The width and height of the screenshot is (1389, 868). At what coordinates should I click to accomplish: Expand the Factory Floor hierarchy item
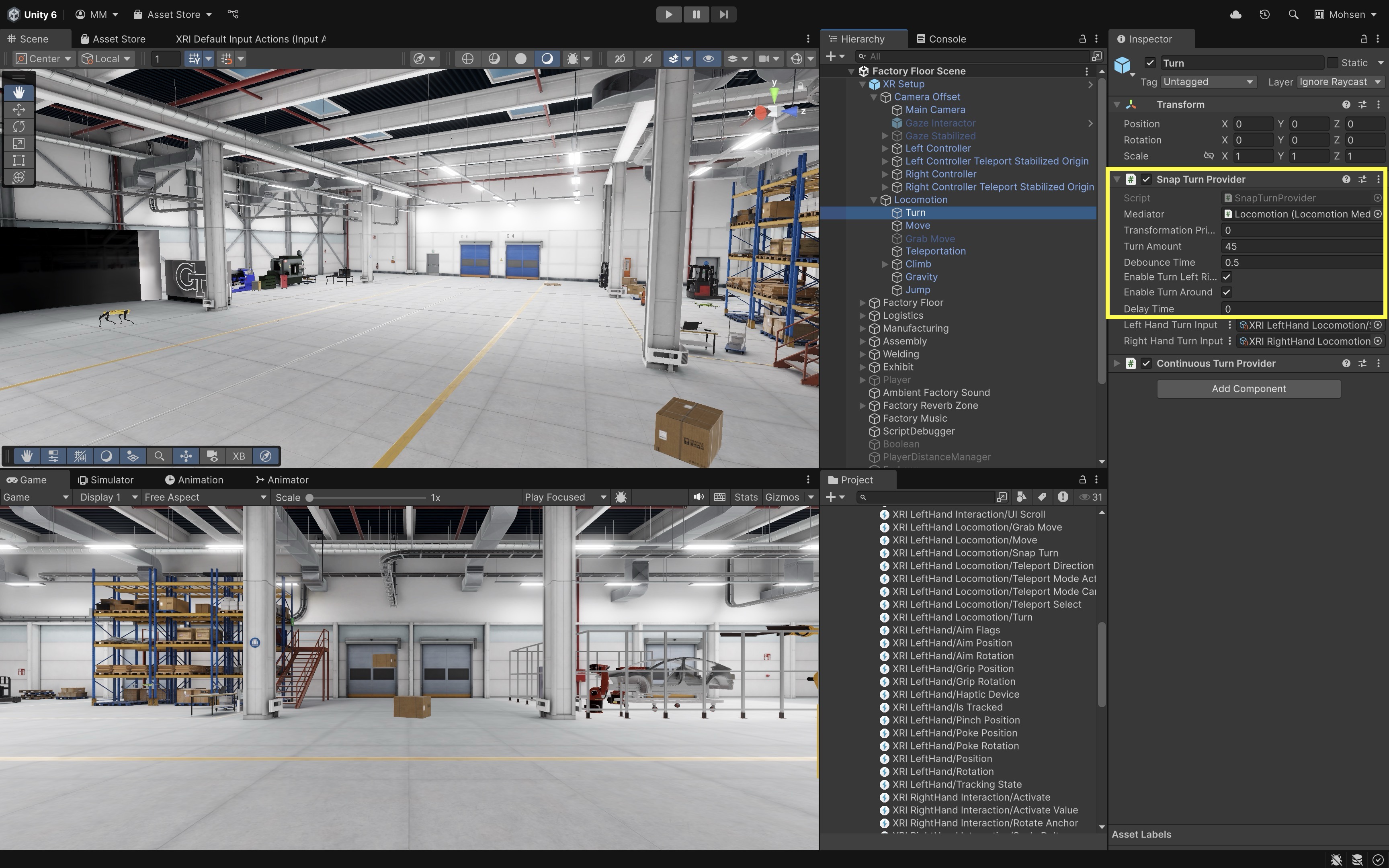(x=862, y=303)
